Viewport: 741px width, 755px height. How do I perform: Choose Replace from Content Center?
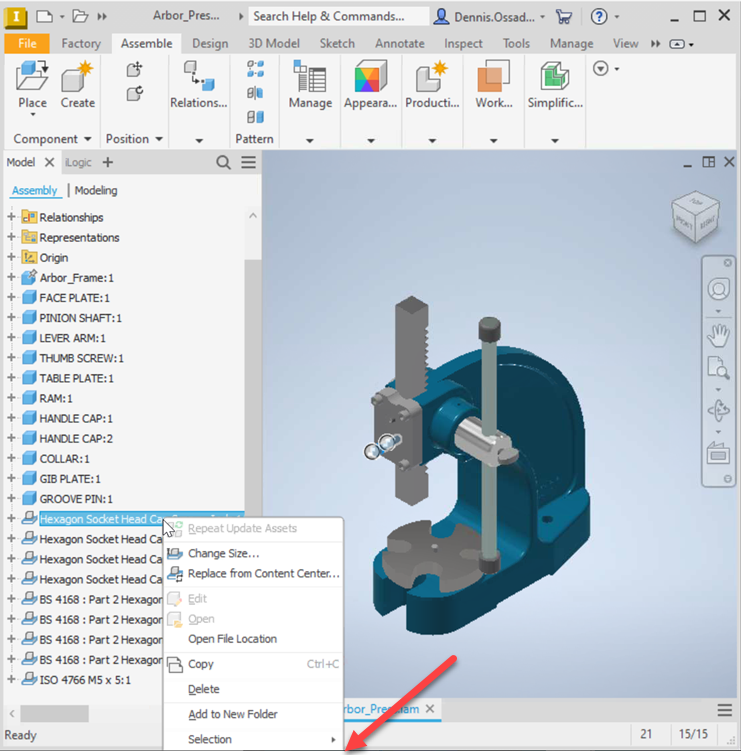[253, 574]
